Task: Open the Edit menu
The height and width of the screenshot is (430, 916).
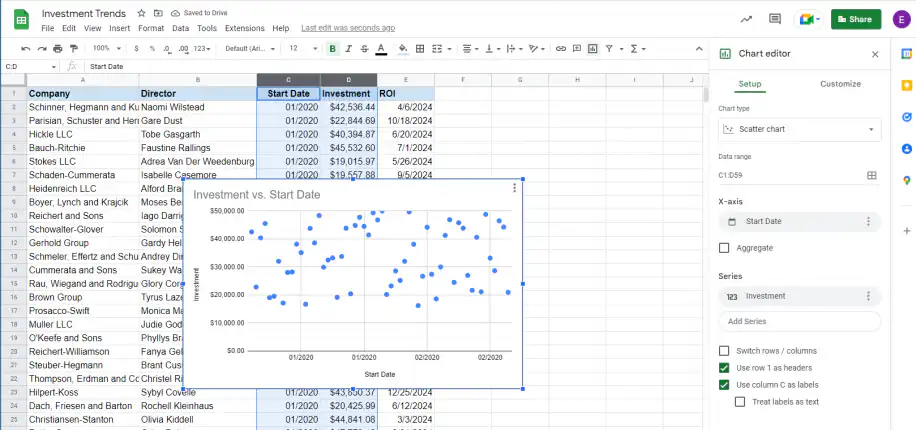Action: point(69,28)
